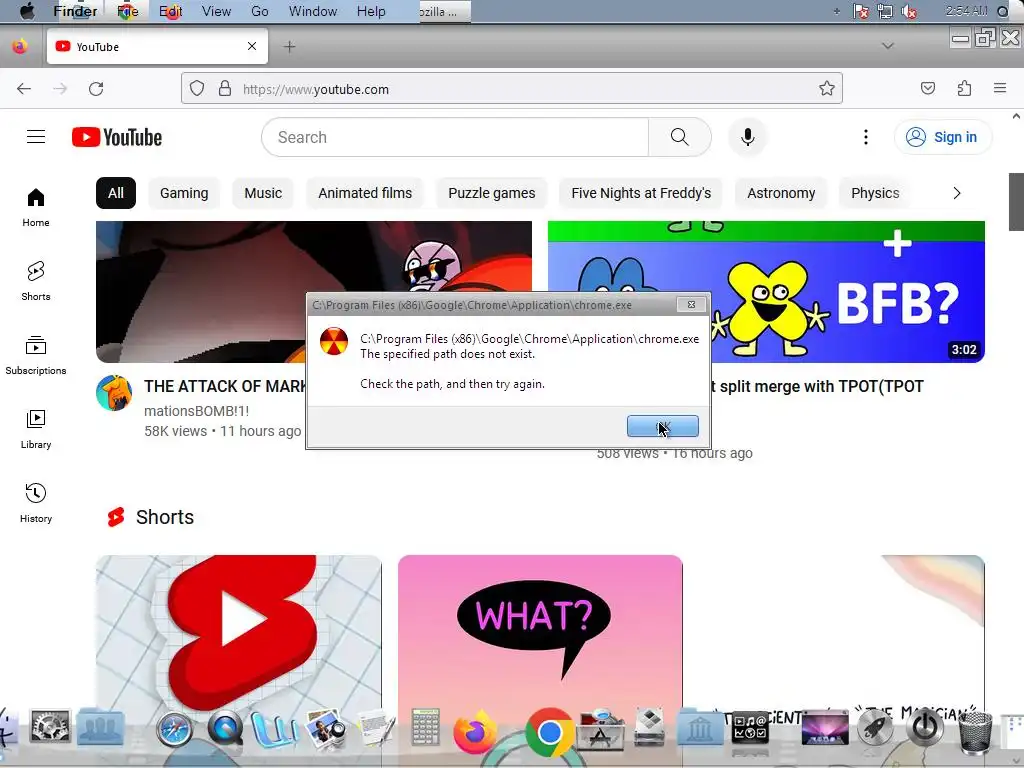Click the network monitor icon in menu bar
This screenshot has width=1024, height=768.
pyautogui.click(x=885, y=11)
